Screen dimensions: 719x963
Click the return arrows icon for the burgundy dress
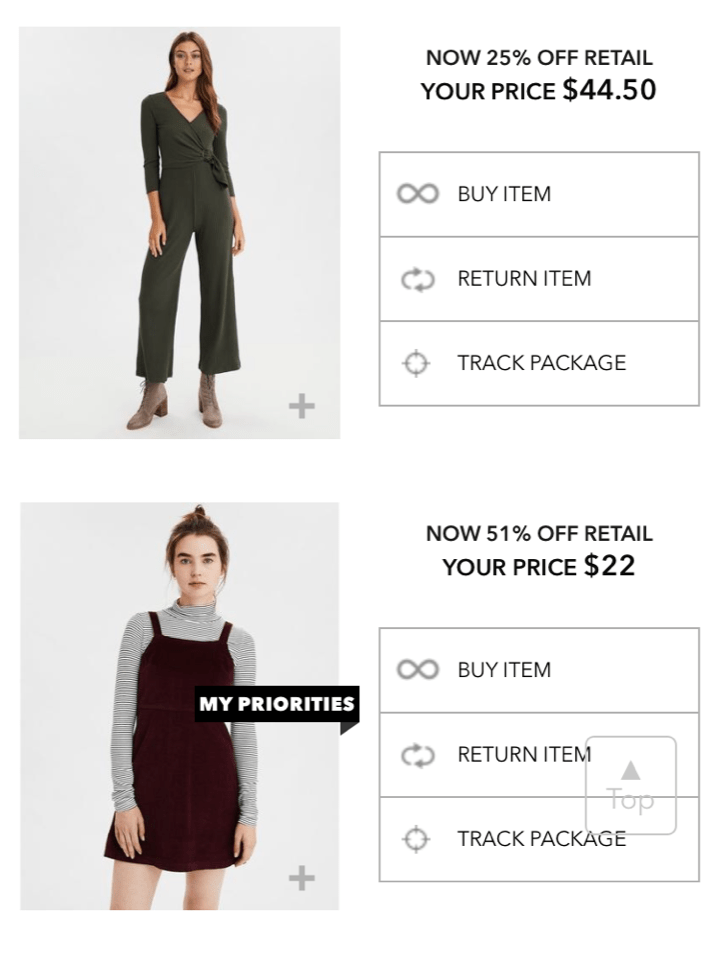417,755
